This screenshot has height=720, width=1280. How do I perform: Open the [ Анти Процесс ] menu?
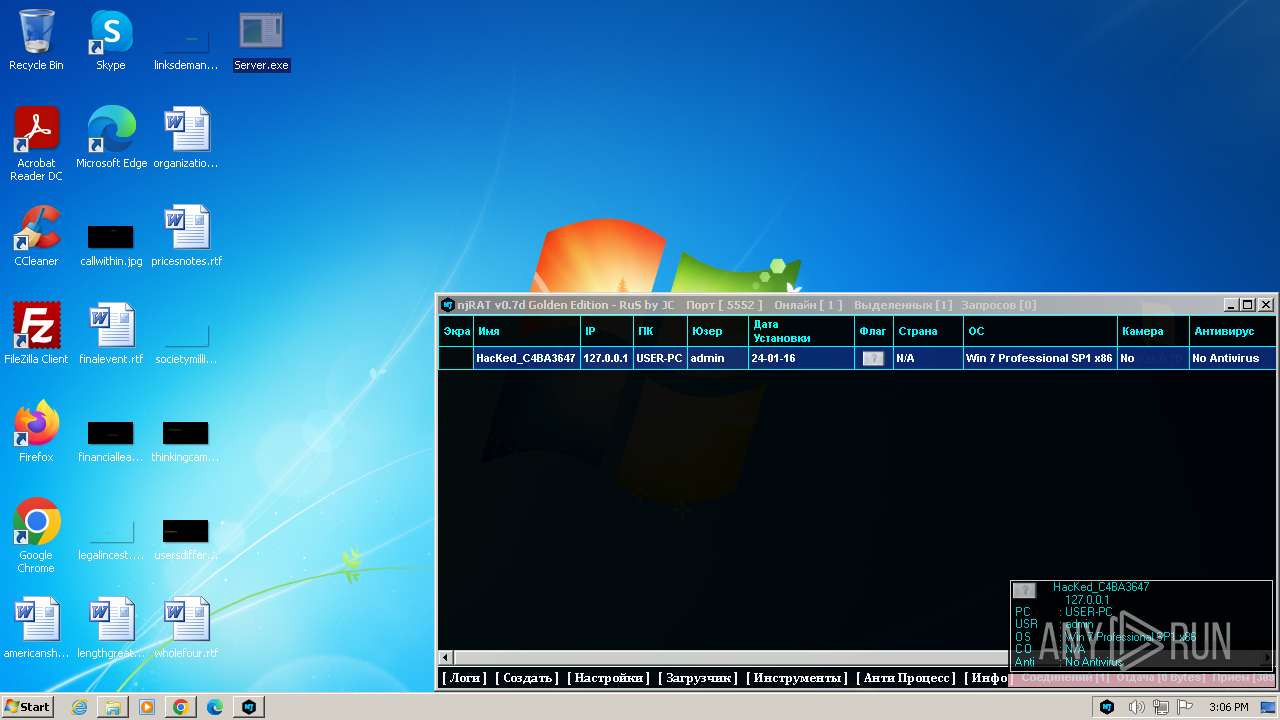point(906,678)
